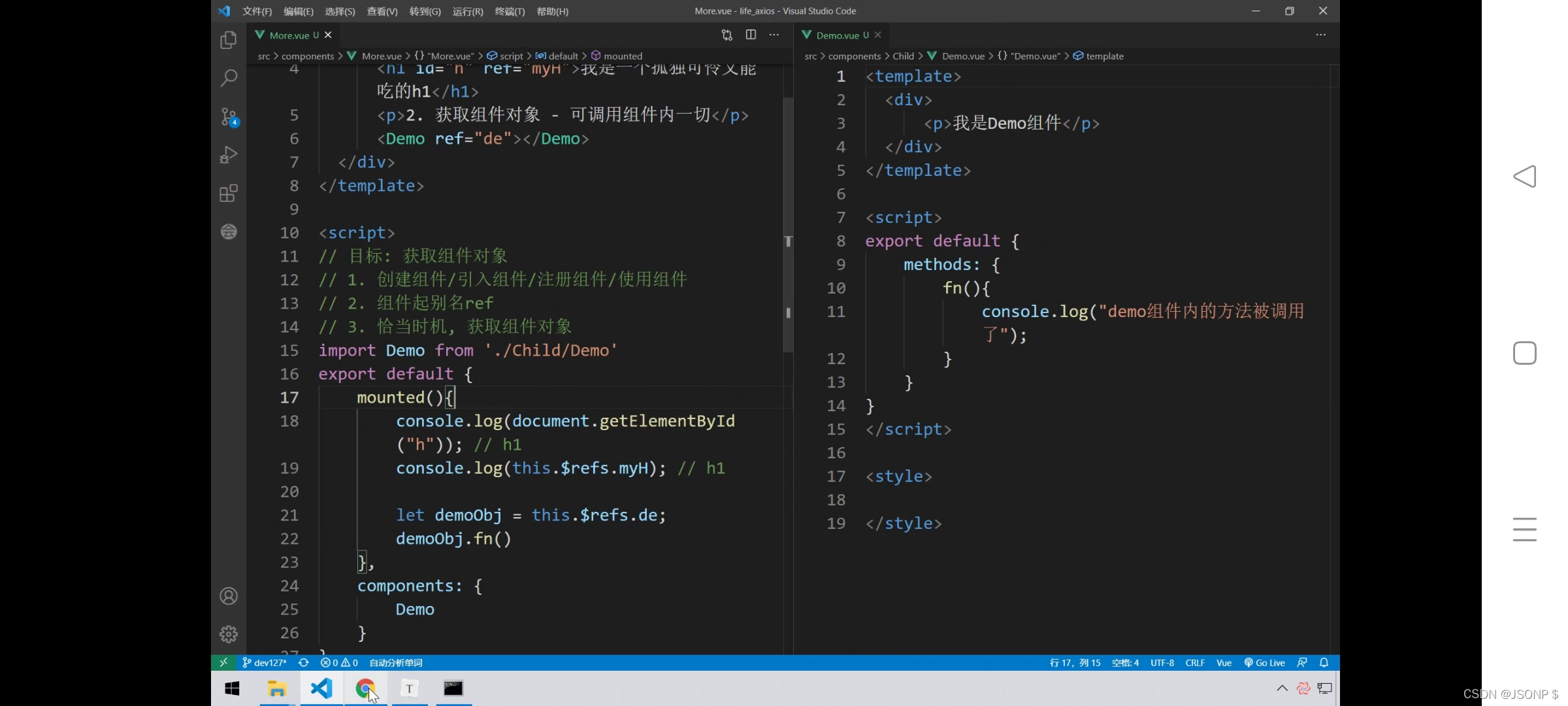This screenshot has height=706, width=1568.
Task: Open the Search view in activity bar
Action: click(228, 78)
